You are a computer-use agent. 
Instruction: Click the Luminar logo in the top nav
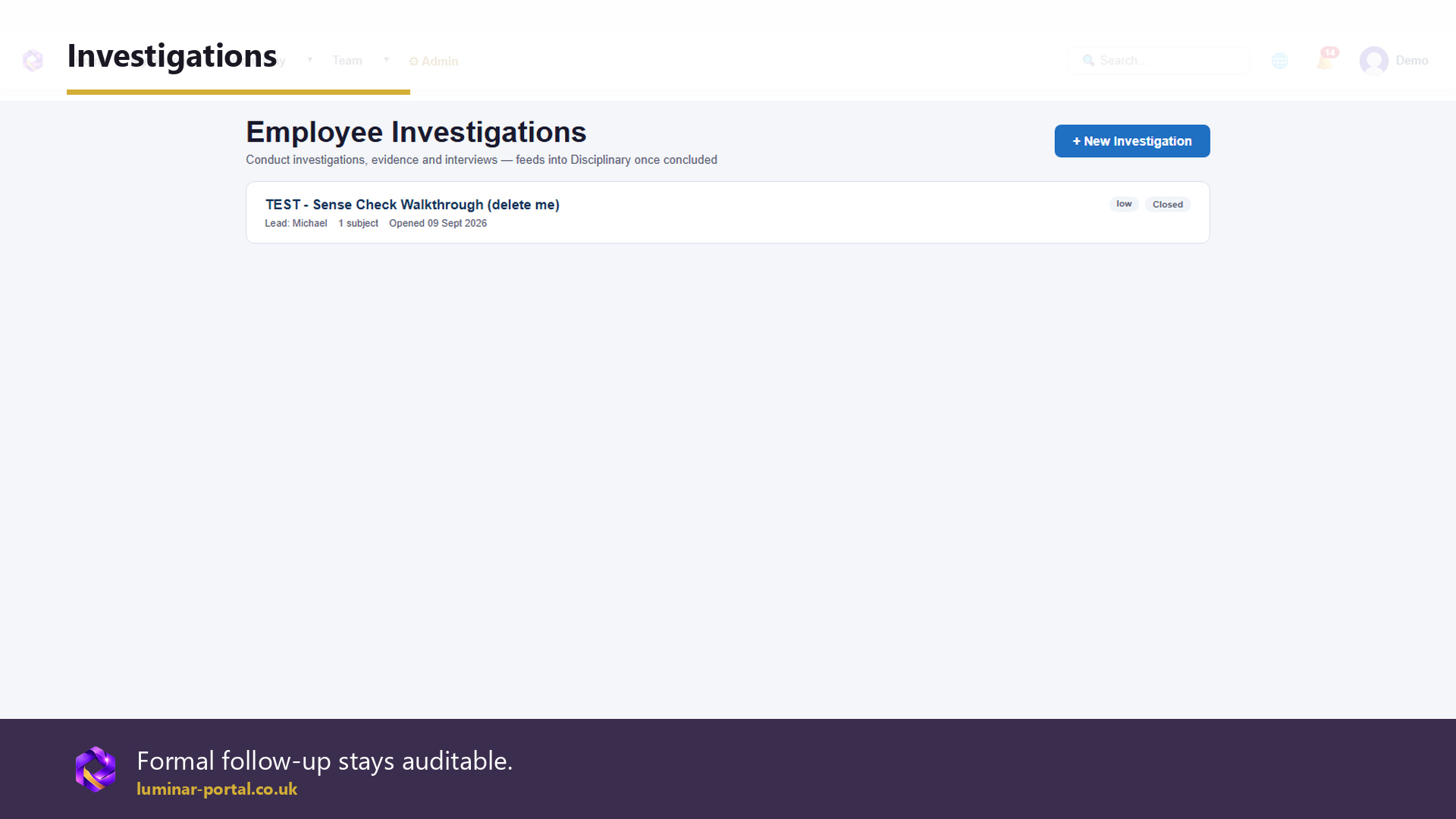click(33, 61)
